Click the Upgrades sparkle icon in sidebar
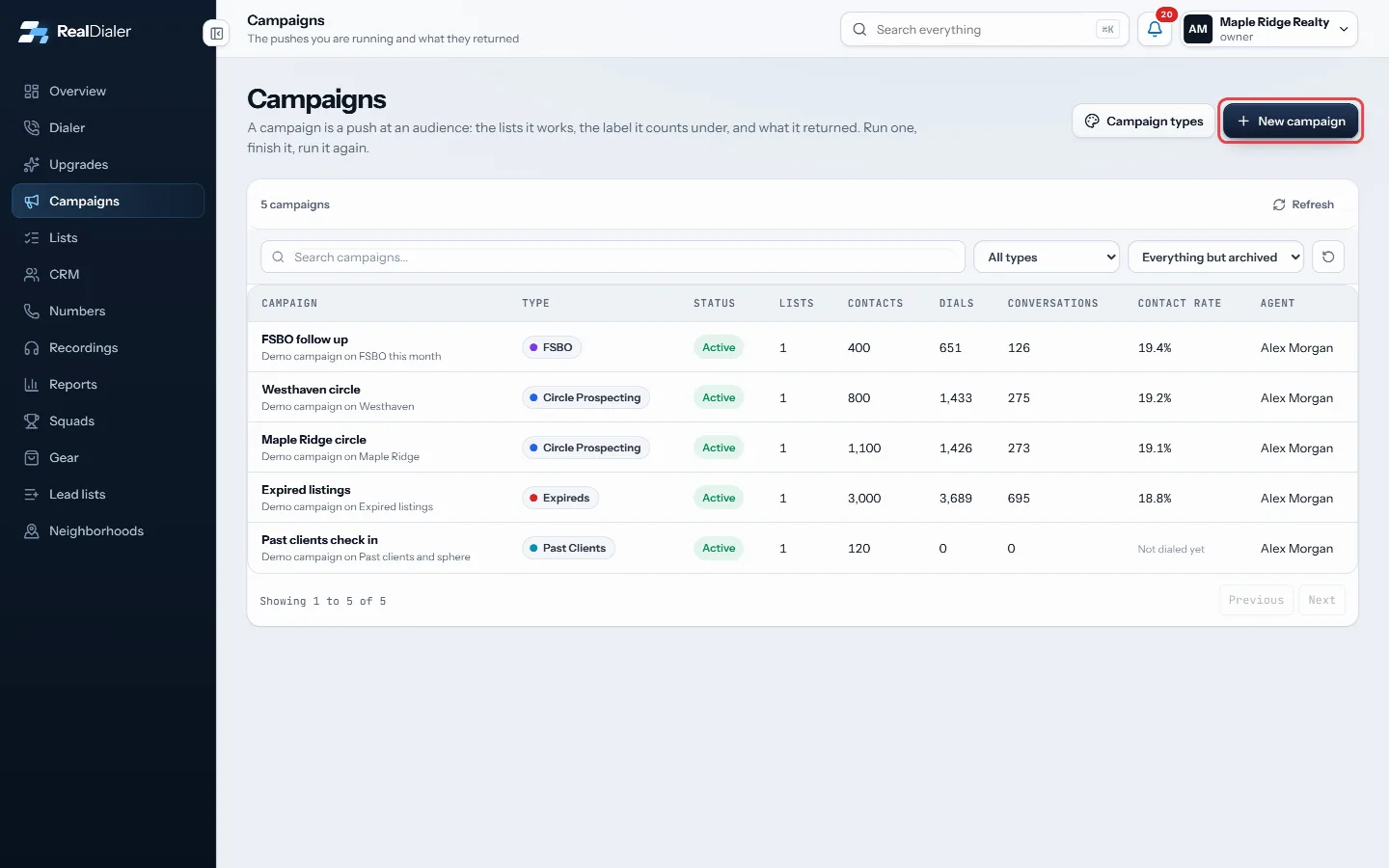The height and width of the screenshot is (868, 1389). point(32,165)
